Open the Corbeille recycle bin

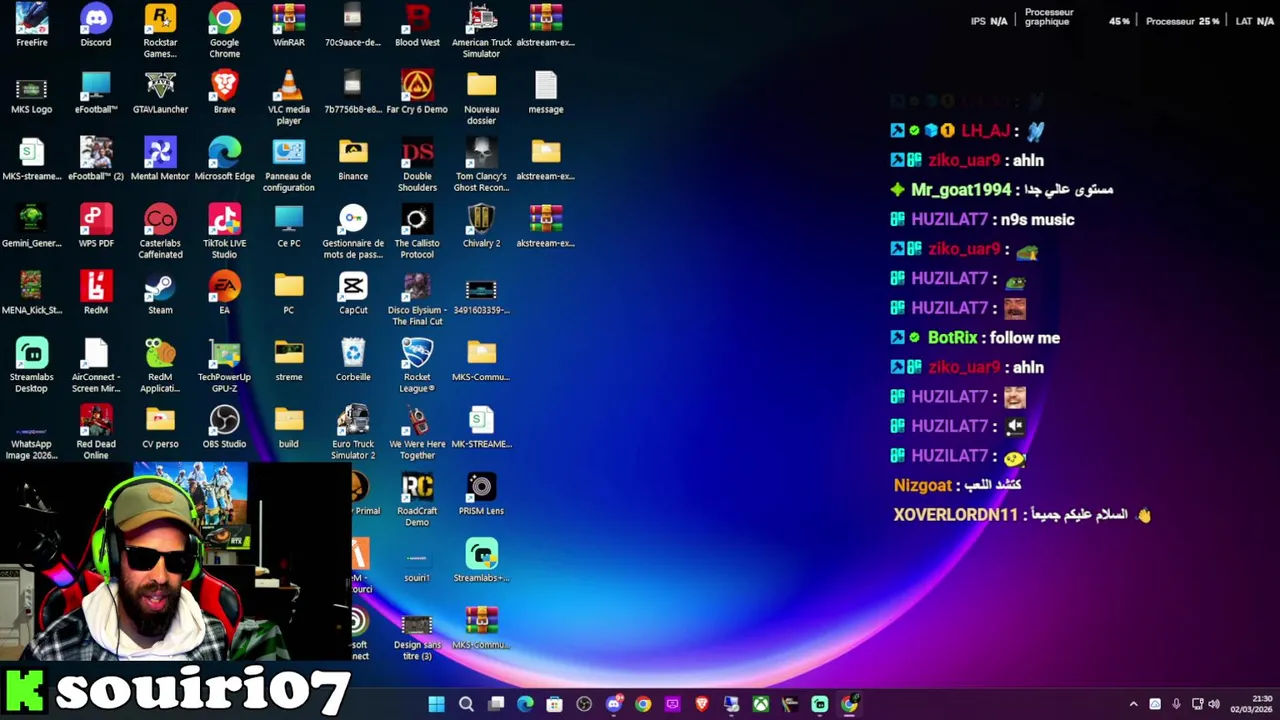tap(353, 361)
